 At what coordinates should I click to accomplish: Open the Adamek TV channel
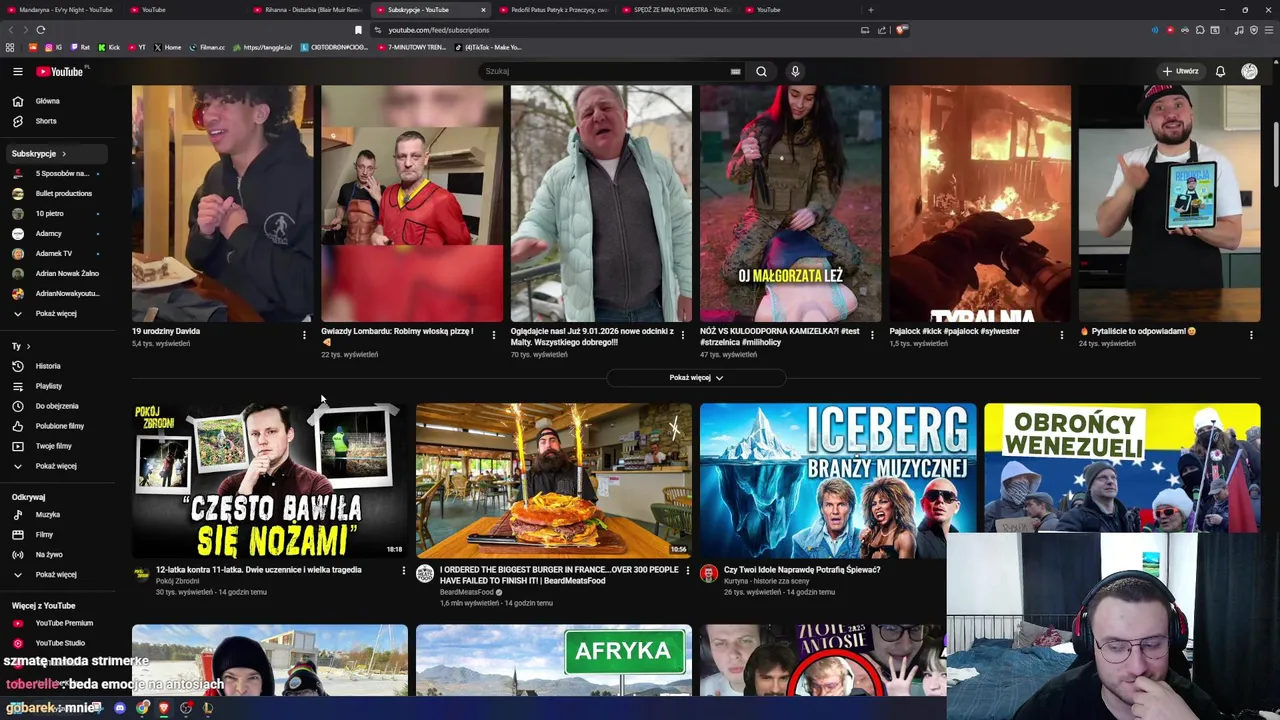pyautogui.click(x=56, y=253)
